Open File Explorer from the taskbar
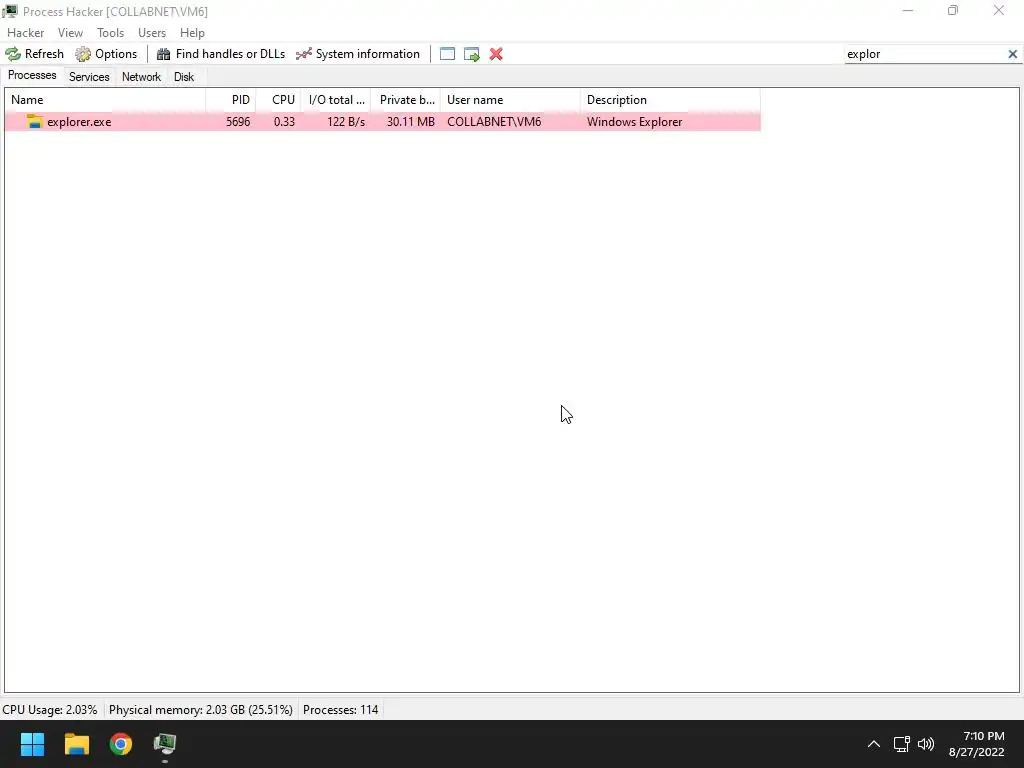This screenshot has width=1024, height=768. pos(76,744)
